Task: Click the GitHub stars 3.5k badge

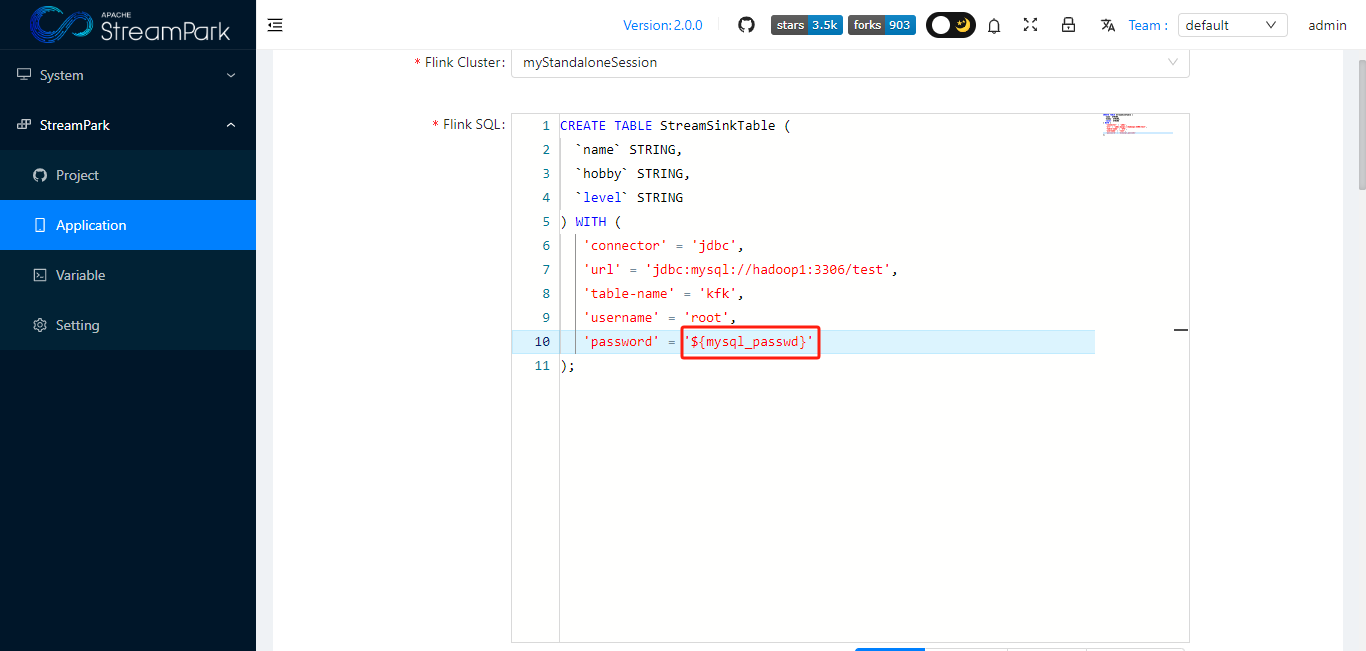Action: (x=806, y=25)
